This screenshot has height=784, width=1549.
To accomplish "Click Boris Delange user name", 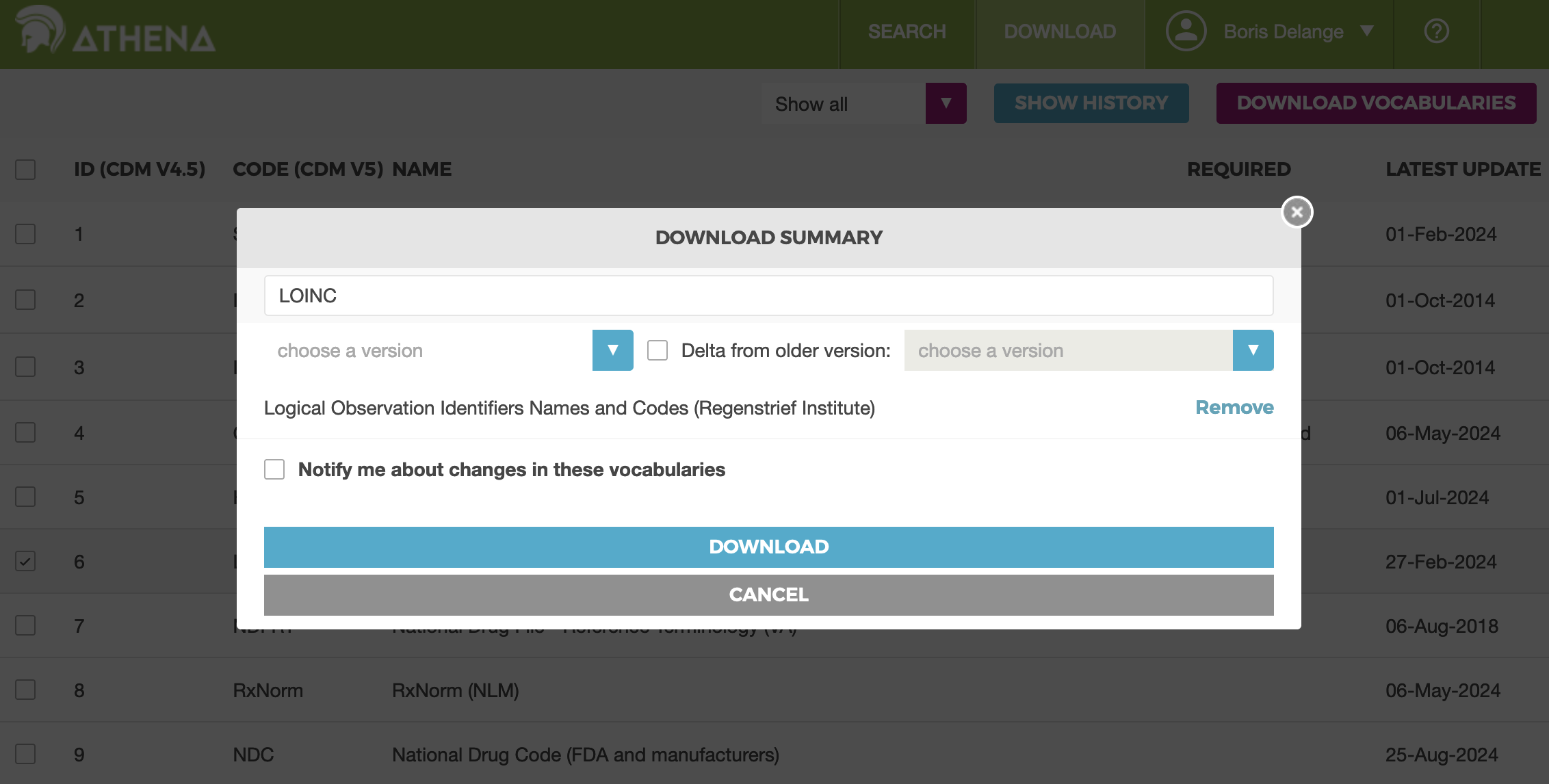I will (x=1284, y=31).
